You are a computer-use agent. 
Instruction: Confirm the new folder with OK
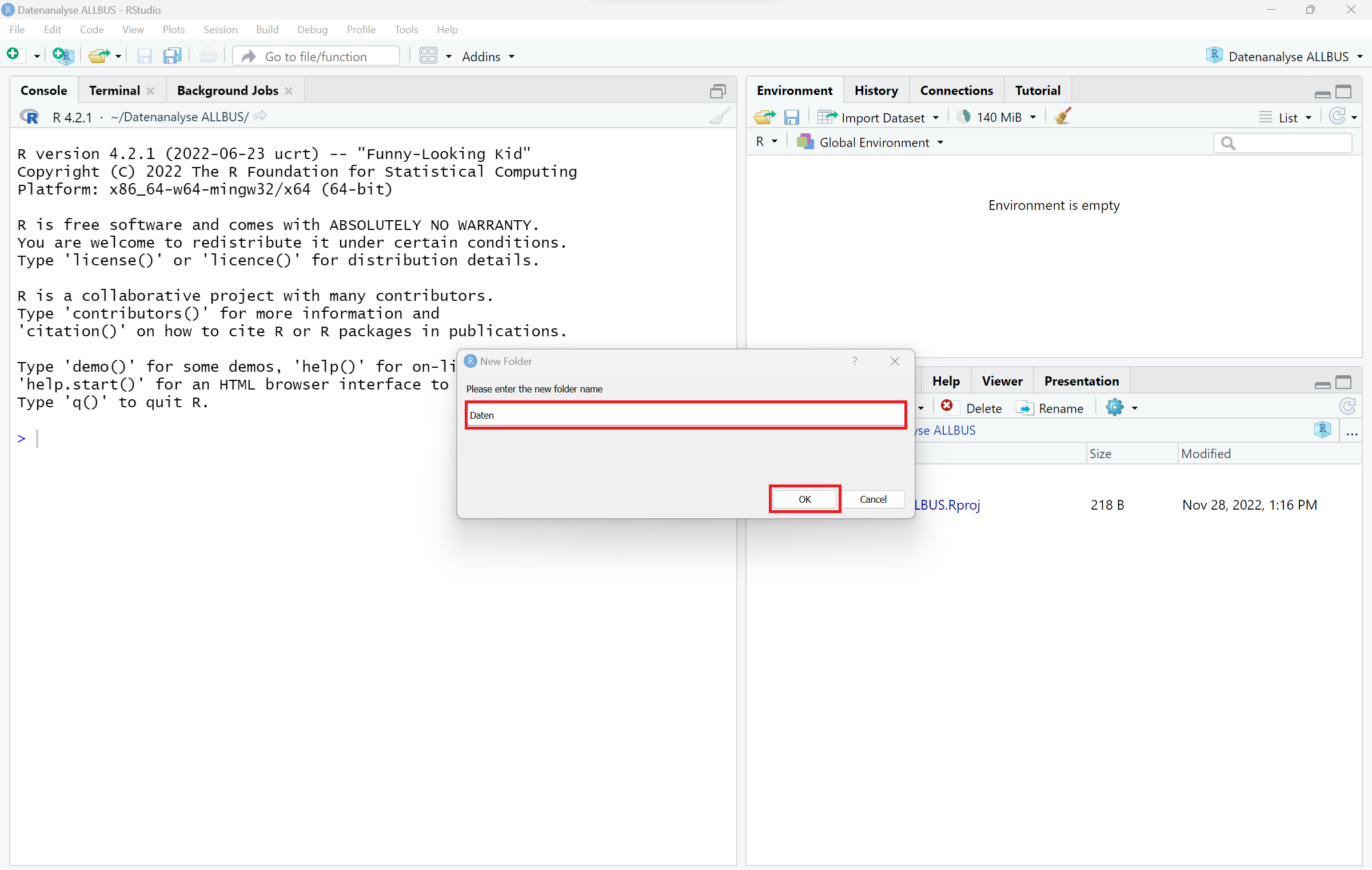tap(804, 499)
